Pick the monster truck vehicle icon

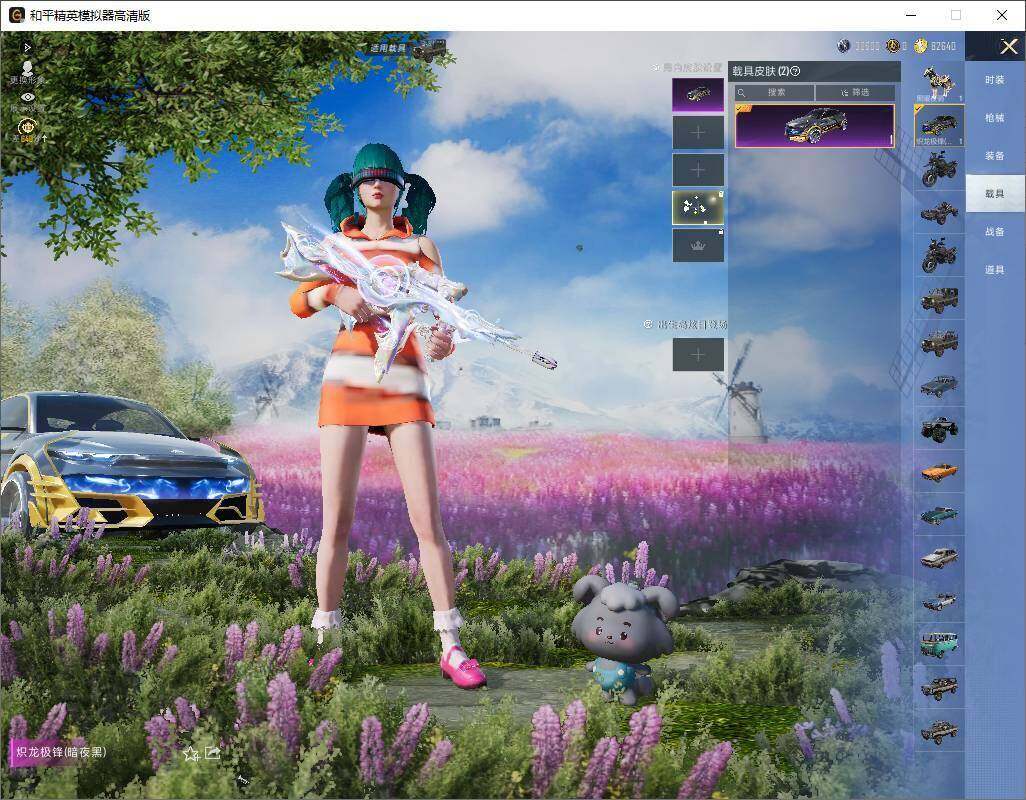coord(939,429)
